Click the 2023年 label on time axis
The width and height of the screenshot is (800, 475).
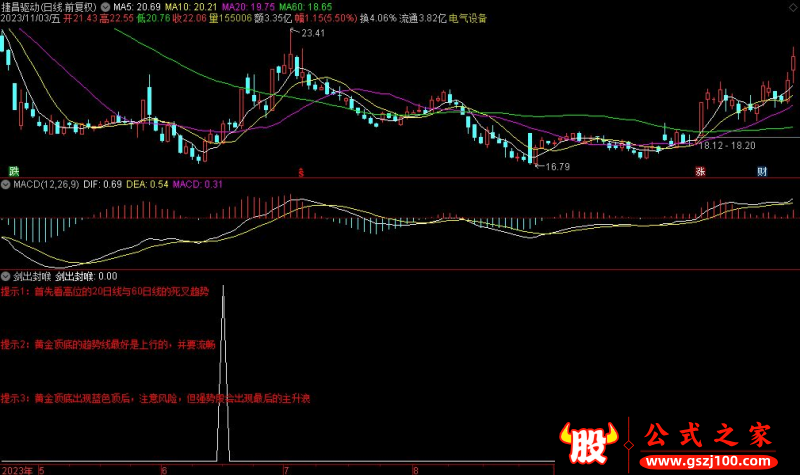tap(17, 468)
